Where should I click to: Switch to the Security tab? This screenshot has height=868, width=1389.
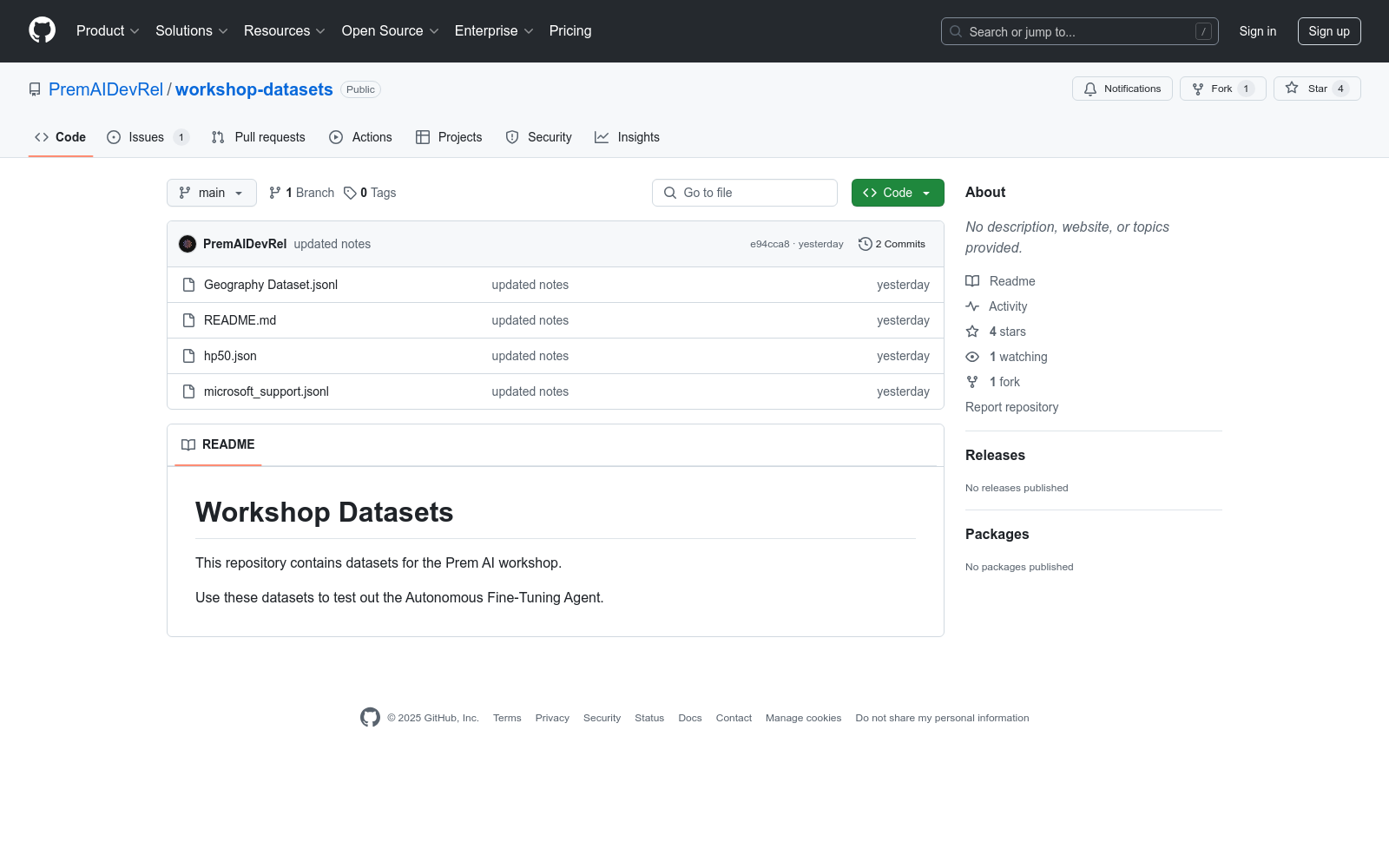click(x=539, y=137)
